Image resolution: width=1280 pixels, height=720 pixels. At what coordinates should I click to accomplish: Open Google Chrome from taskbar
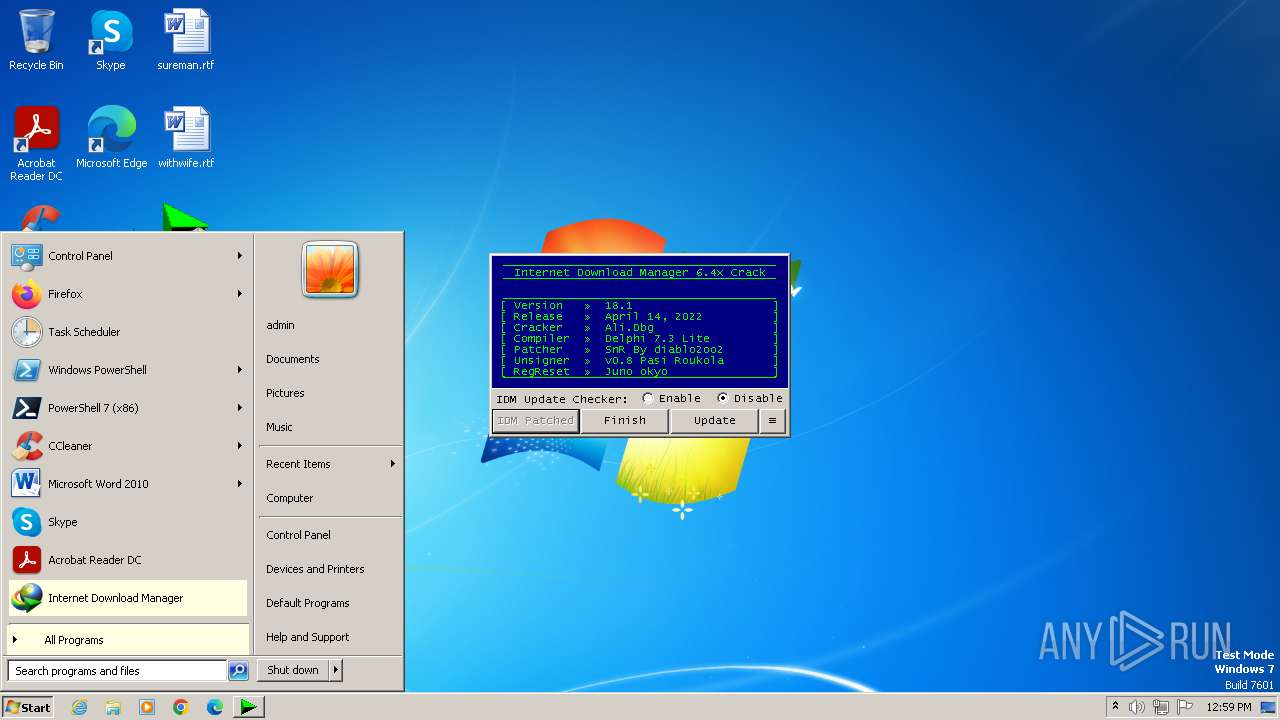click(x=181, y=707)
